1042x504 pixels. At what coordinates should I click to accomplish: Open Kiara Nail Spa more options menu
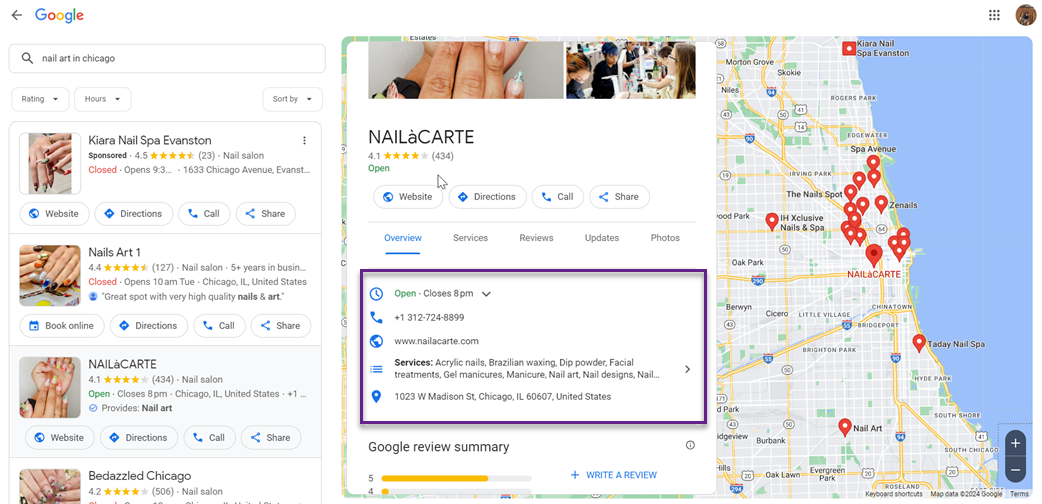304,140
